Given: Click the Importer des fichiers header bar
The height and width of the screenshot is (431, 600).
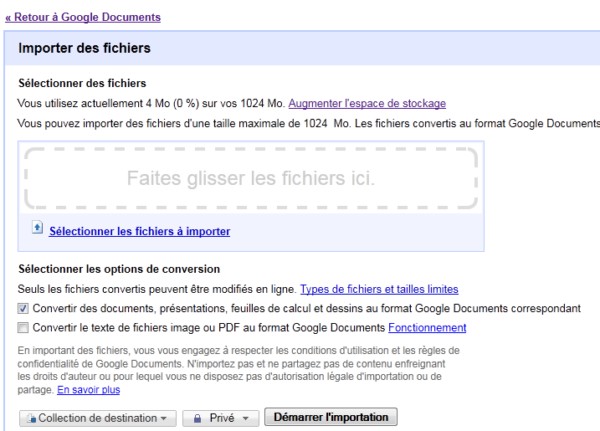Looking at the screenshot, I should click(x=300, y=47).
